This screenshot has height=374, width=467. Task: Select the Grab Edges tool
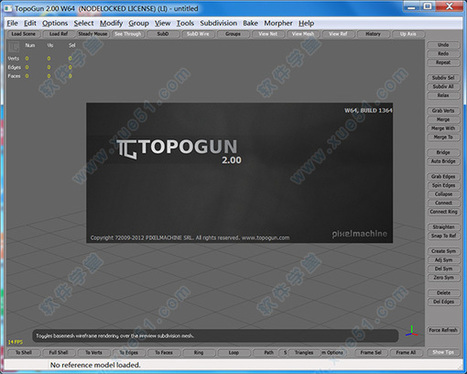point(443,177)
